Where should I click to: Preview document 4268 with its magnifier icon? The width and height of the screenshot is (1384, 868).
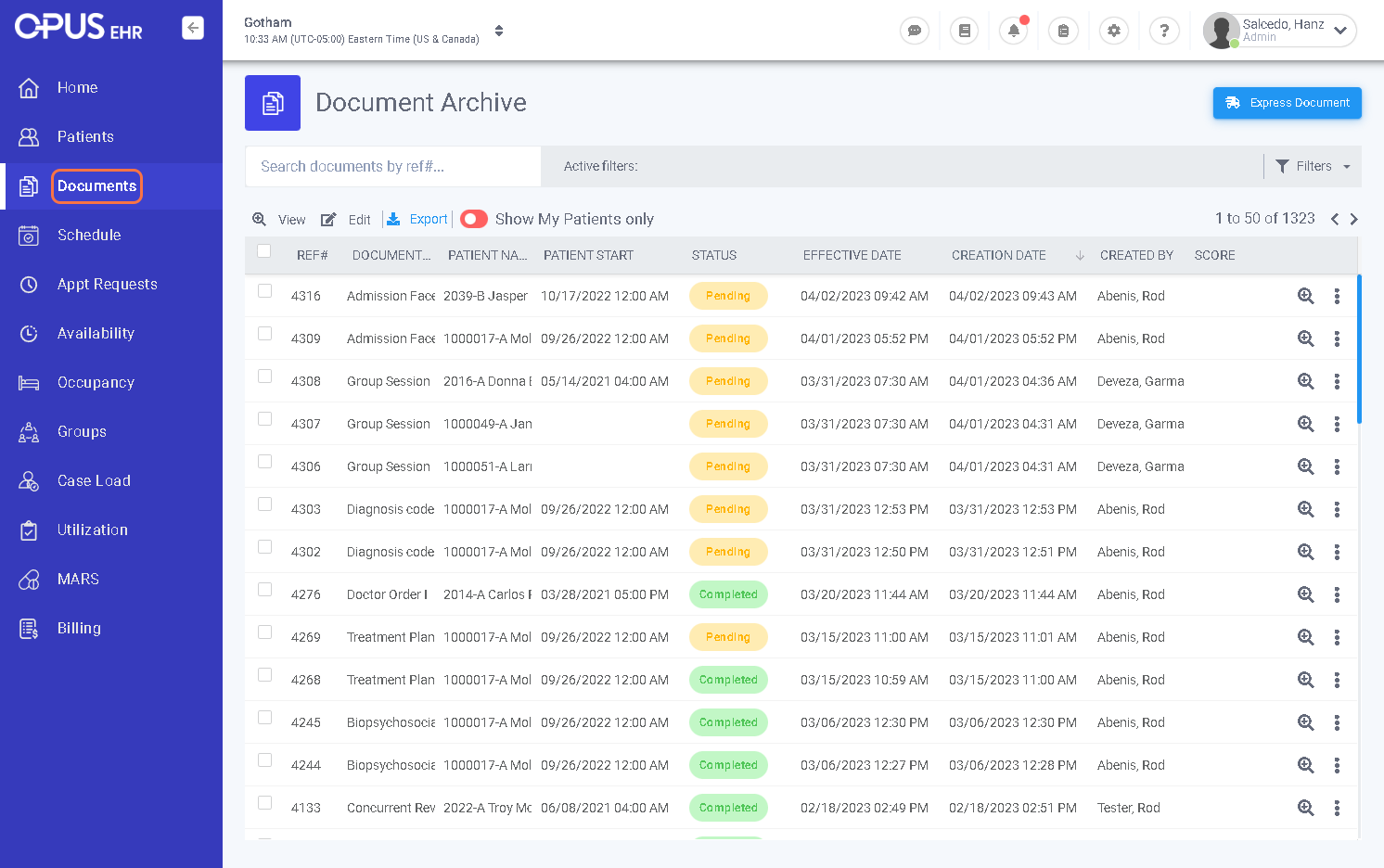1306,680
